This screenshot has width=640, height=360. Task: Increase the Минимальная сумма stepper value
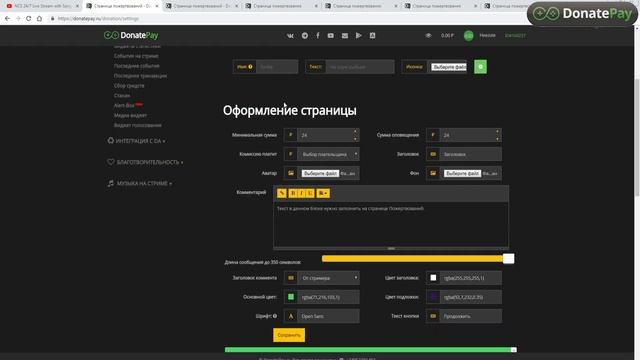coord(355,131)
